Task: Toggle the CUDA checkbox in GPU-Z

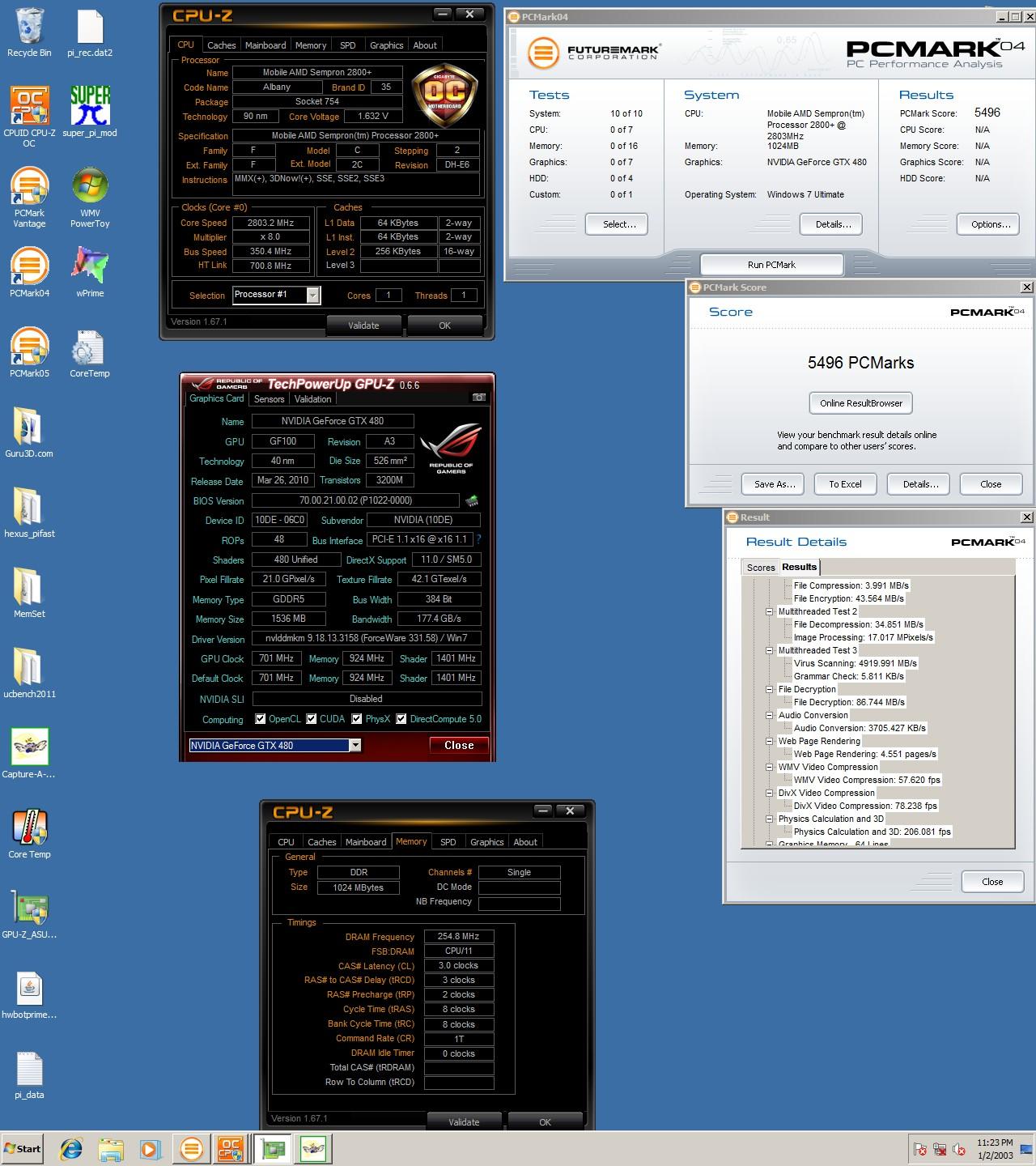Action: point(312,719)
